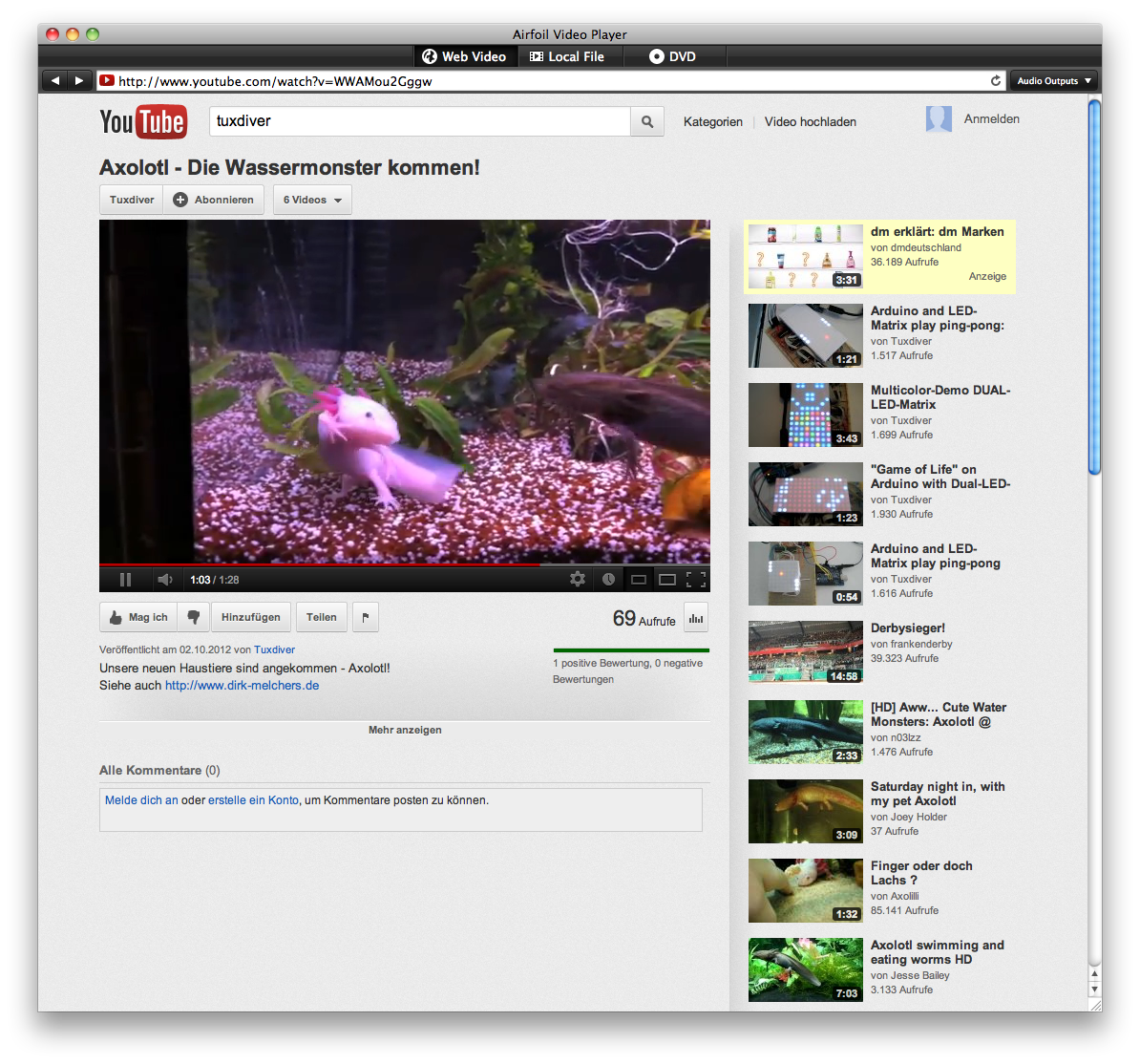Click the axolotl video frame
The height and width of the screenshot is (1064, 1140).
tap(405, 391)
